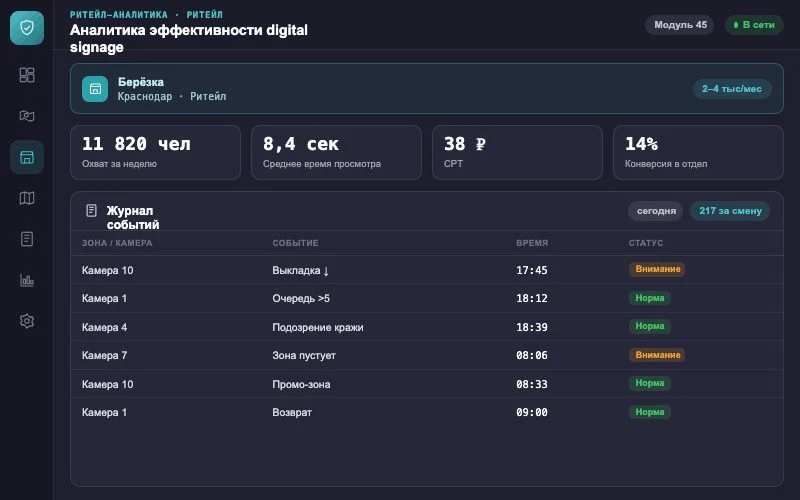Viewport: 800px width, 500px height.
Task: Click the Журнал событий heading
Action: coord(133,218)
